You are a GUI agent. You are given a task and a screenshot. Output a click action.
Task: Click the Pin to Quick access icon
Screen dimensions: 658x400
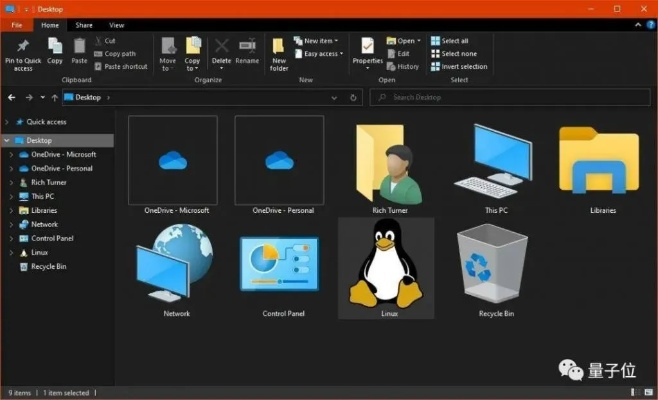pos(22,47)
